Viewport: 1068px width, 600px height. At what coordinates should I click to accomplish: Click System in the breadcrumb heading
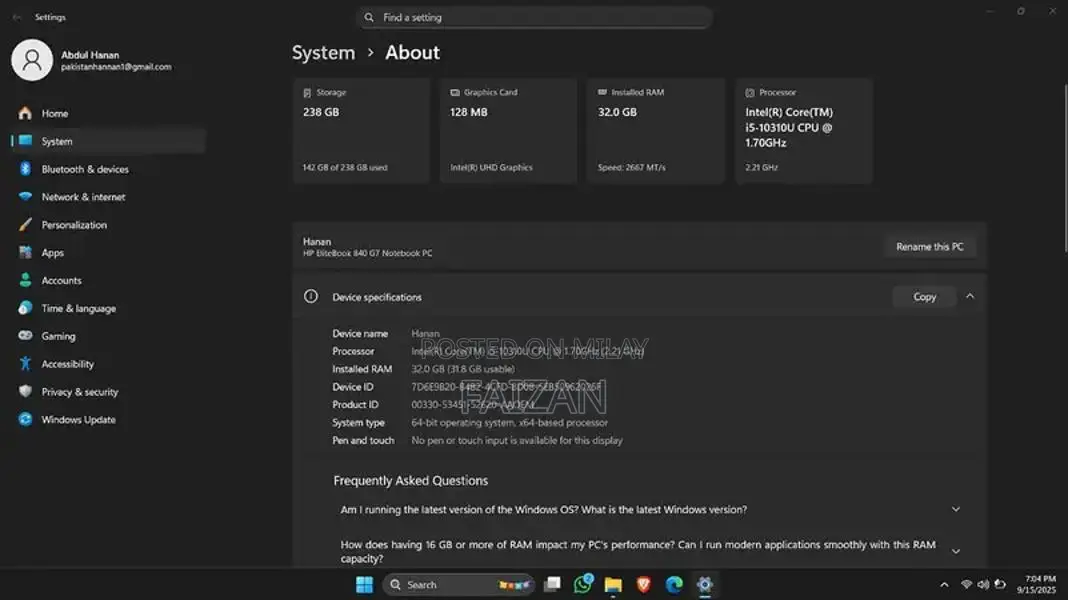(323, 53)
